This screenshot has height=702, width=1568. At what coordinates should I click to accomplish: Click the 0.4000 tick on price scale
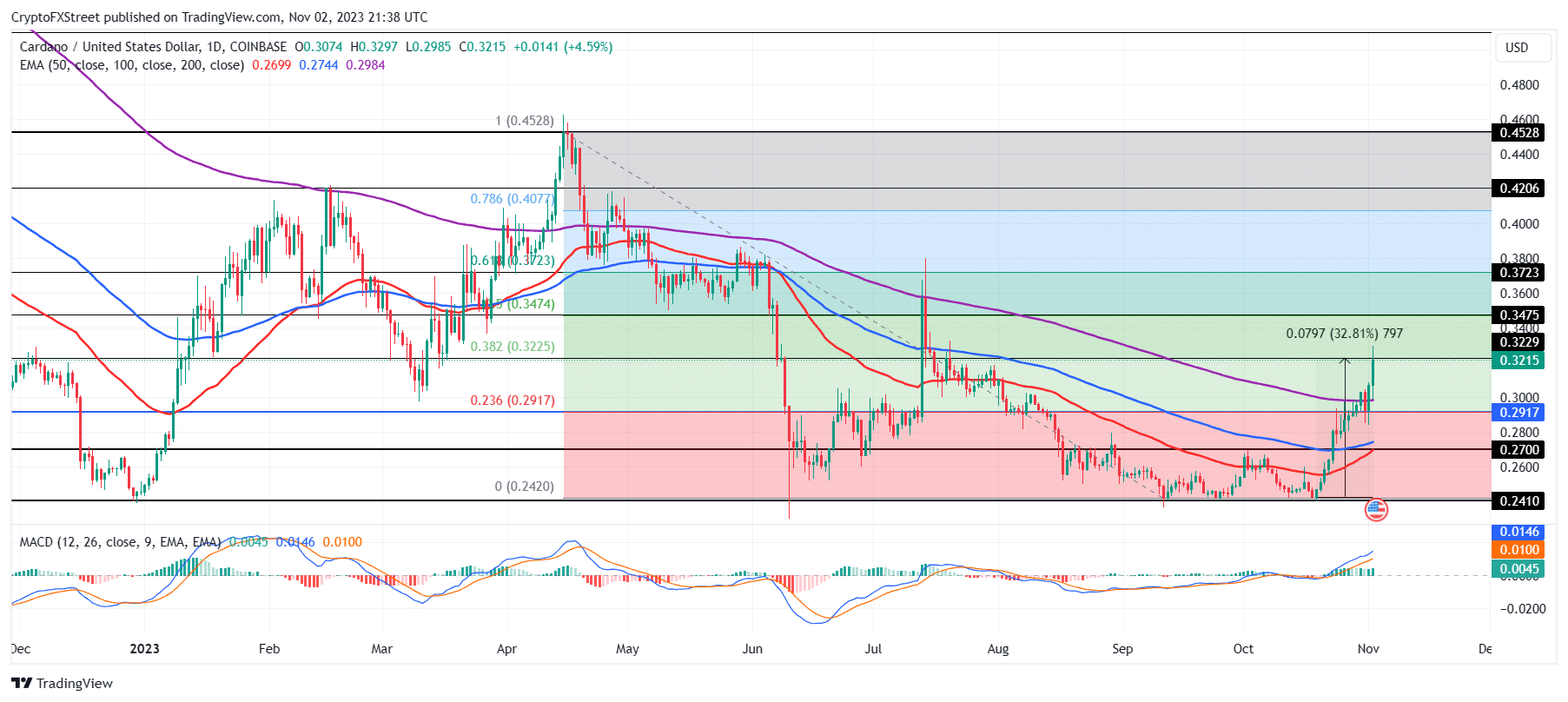[1519, 224]
